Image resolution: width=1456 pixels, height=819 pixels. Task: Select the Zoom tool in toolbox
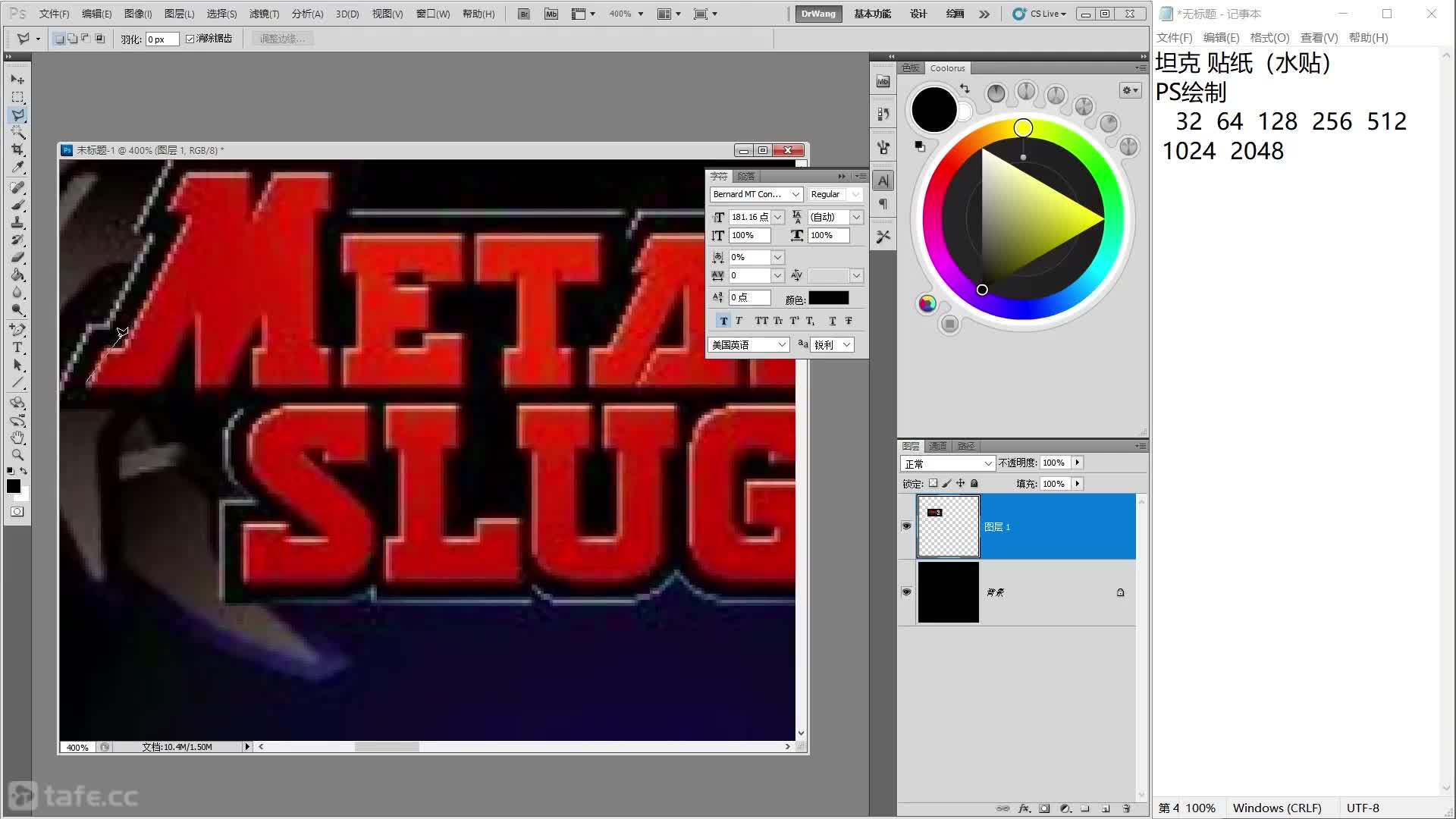pos(17,455)
